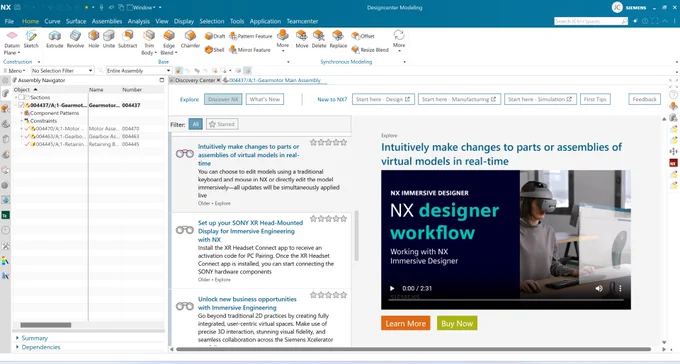
Task: Open the Datum Plane dropdown arrow
Action: [19, 53]
